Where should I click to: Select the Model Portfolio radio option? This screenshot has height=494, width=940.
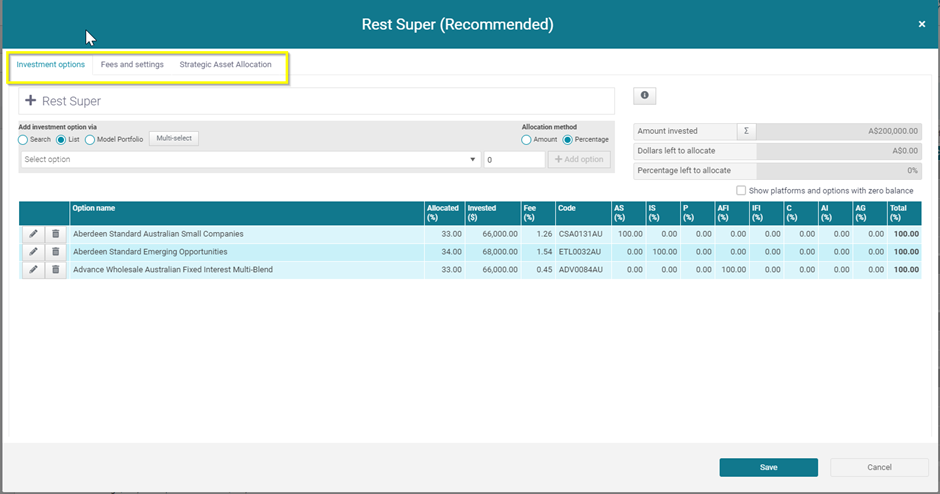(x=90, y=140)
